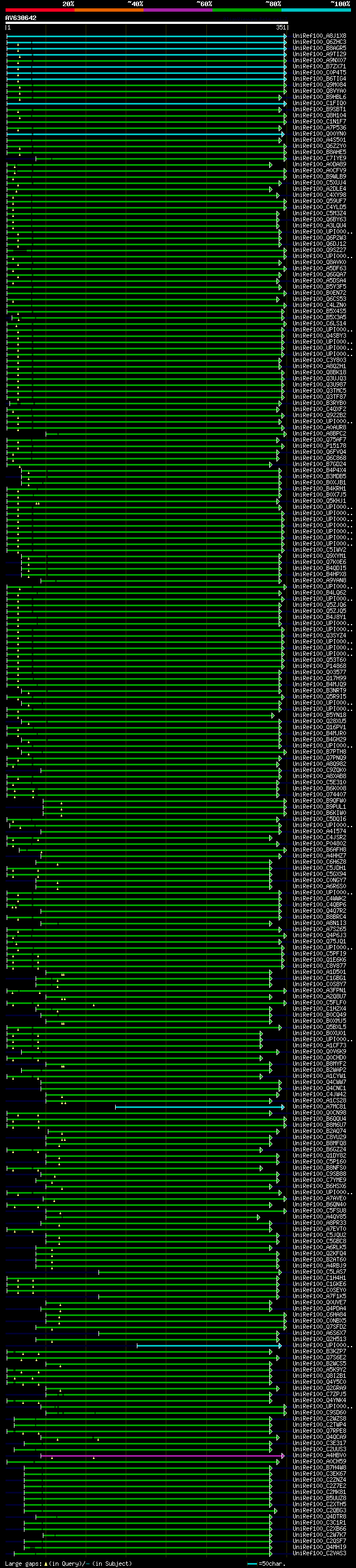Open hit UniRef100_A9TI29
Screen dimensions: 356x1568
point(319,54)
